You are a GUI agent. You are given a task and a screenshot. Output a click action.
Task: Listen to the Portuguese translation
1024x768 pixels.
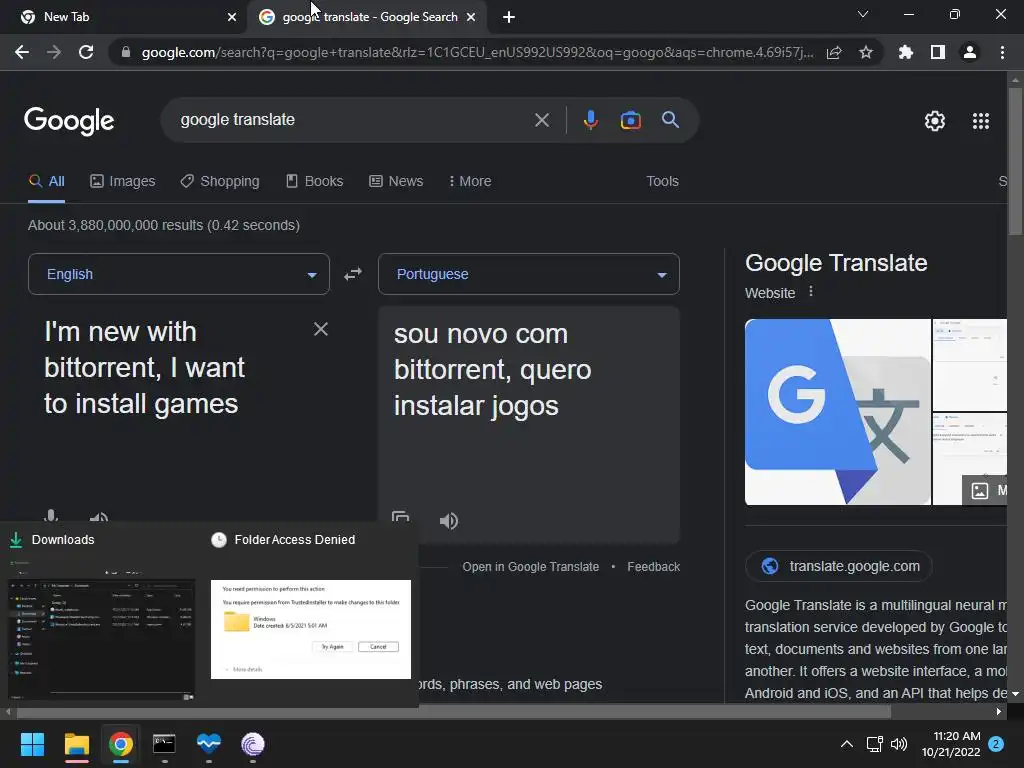click(449, 521)
